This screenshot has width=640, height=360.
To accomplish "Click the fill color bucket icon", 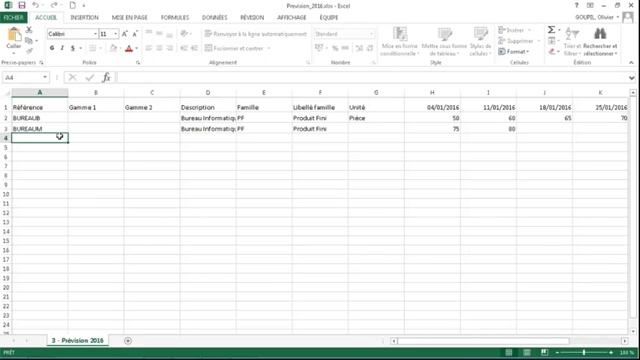I will click(113, 49).
